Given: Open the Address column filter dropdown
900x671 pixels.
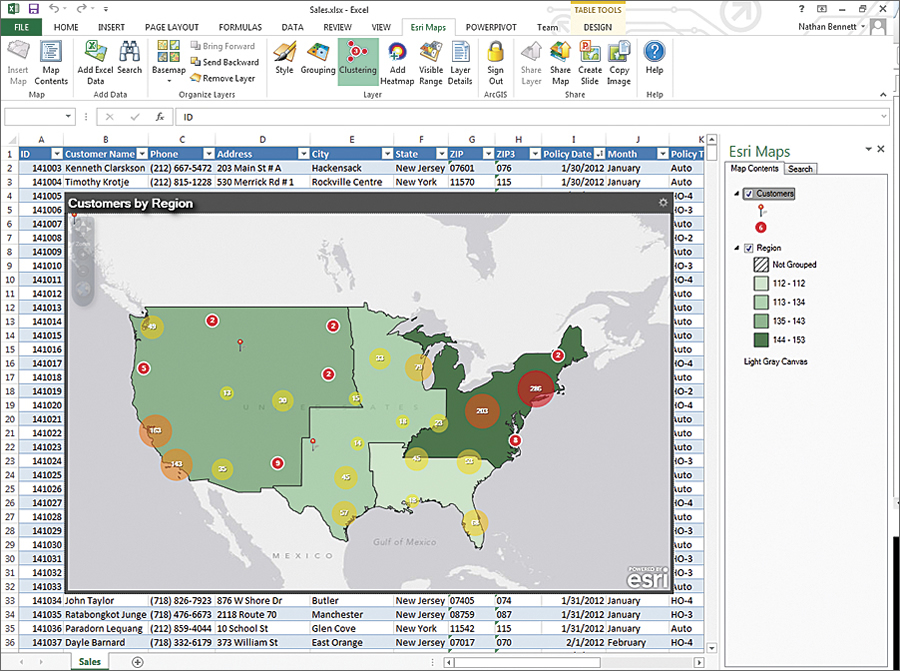Looking at the screenshot, I should pos(304,154).
